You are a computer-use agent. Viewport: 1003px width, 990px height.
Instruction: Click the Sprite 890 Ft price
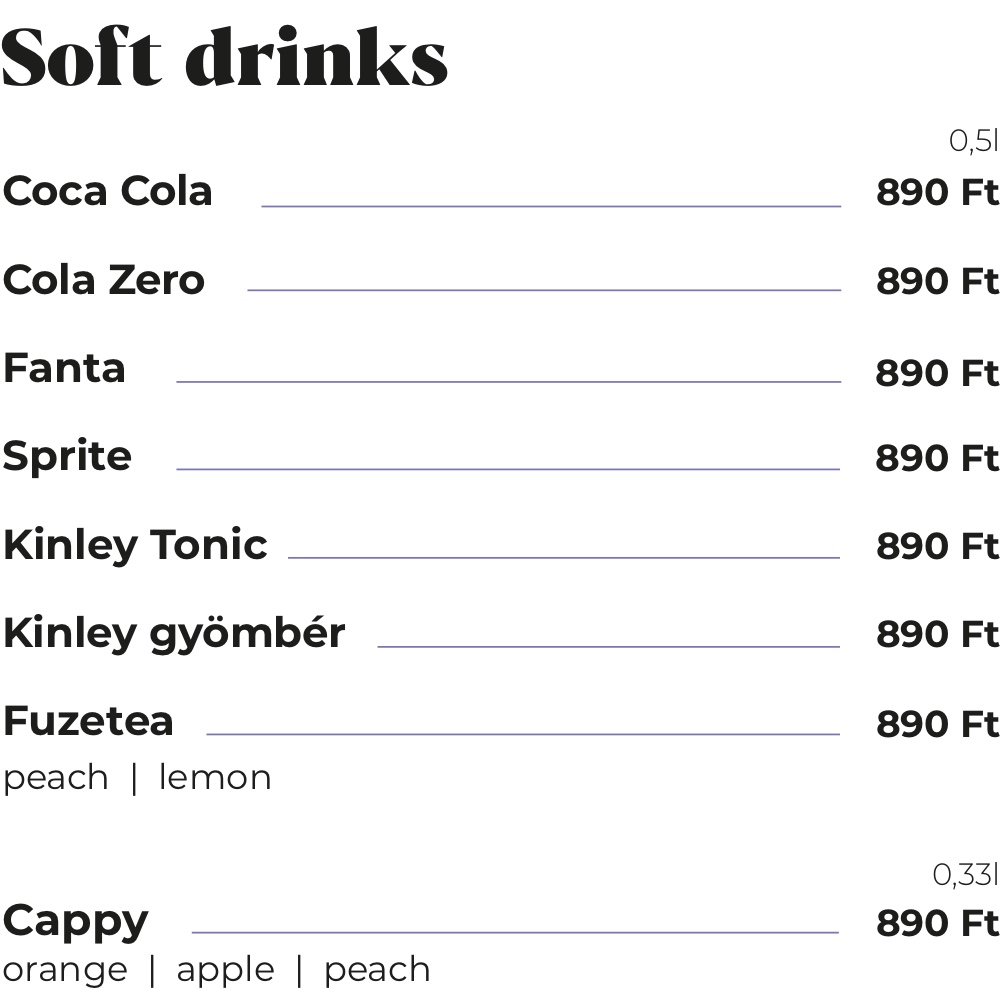pyautogui.click(x=937, y=458)
